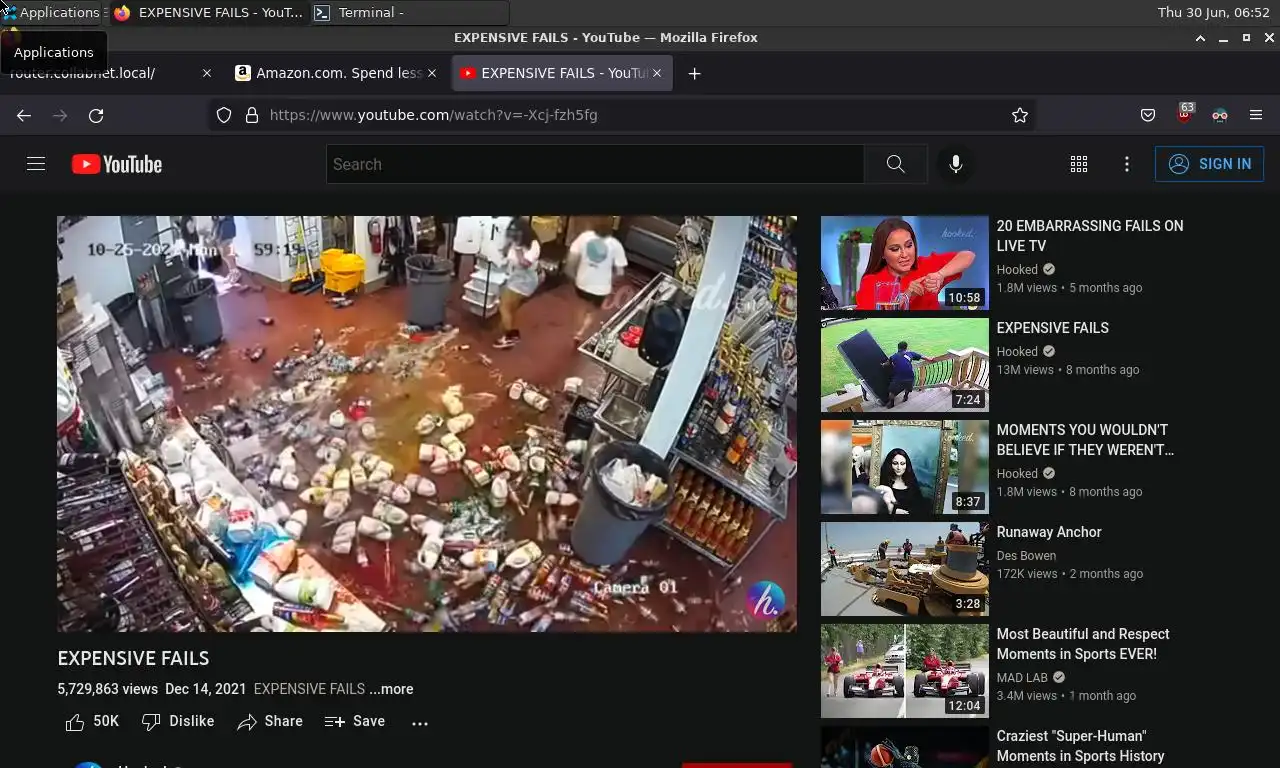Save the video to a playlist
This screenshot has height=768, width=1280.
click(355, 721)
